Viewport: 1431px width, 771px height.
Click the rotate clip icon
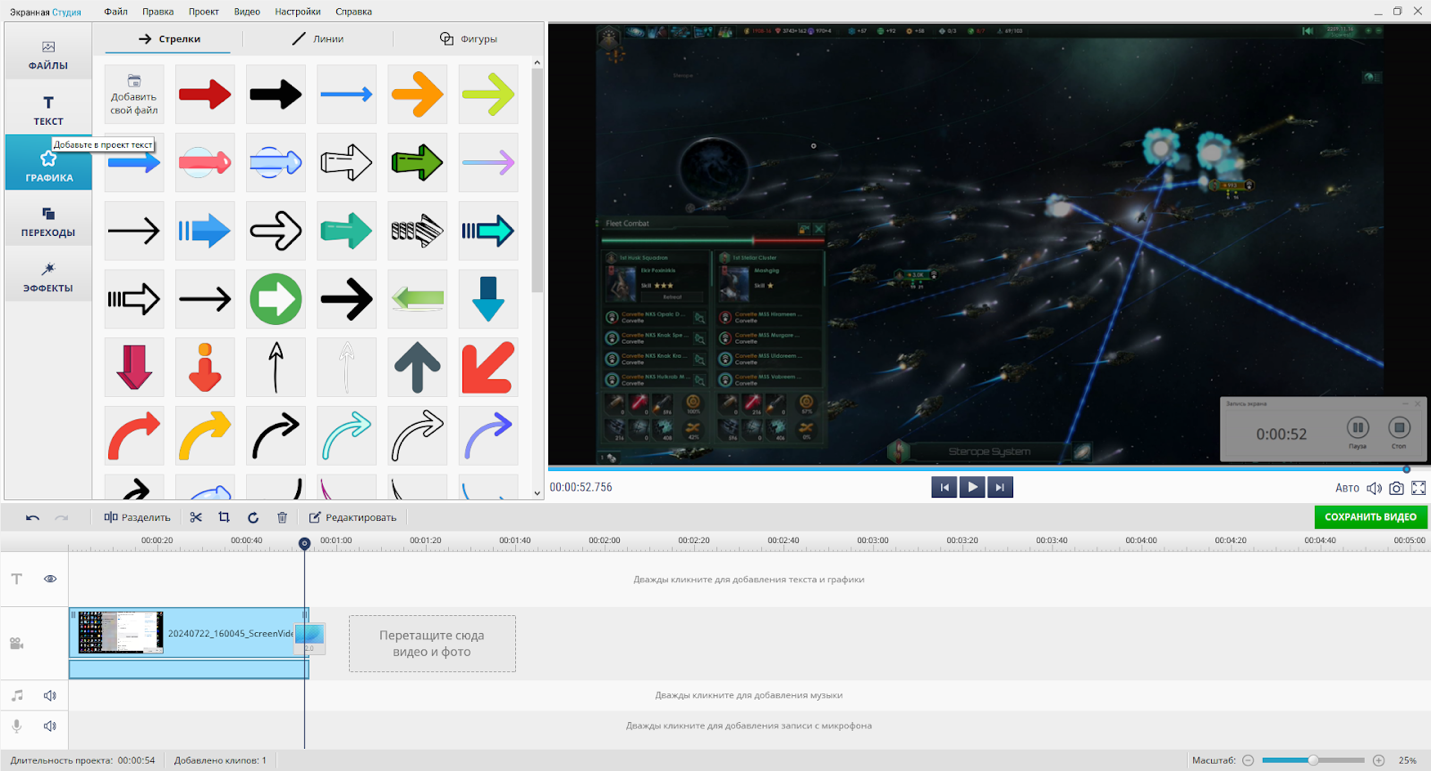253,517
